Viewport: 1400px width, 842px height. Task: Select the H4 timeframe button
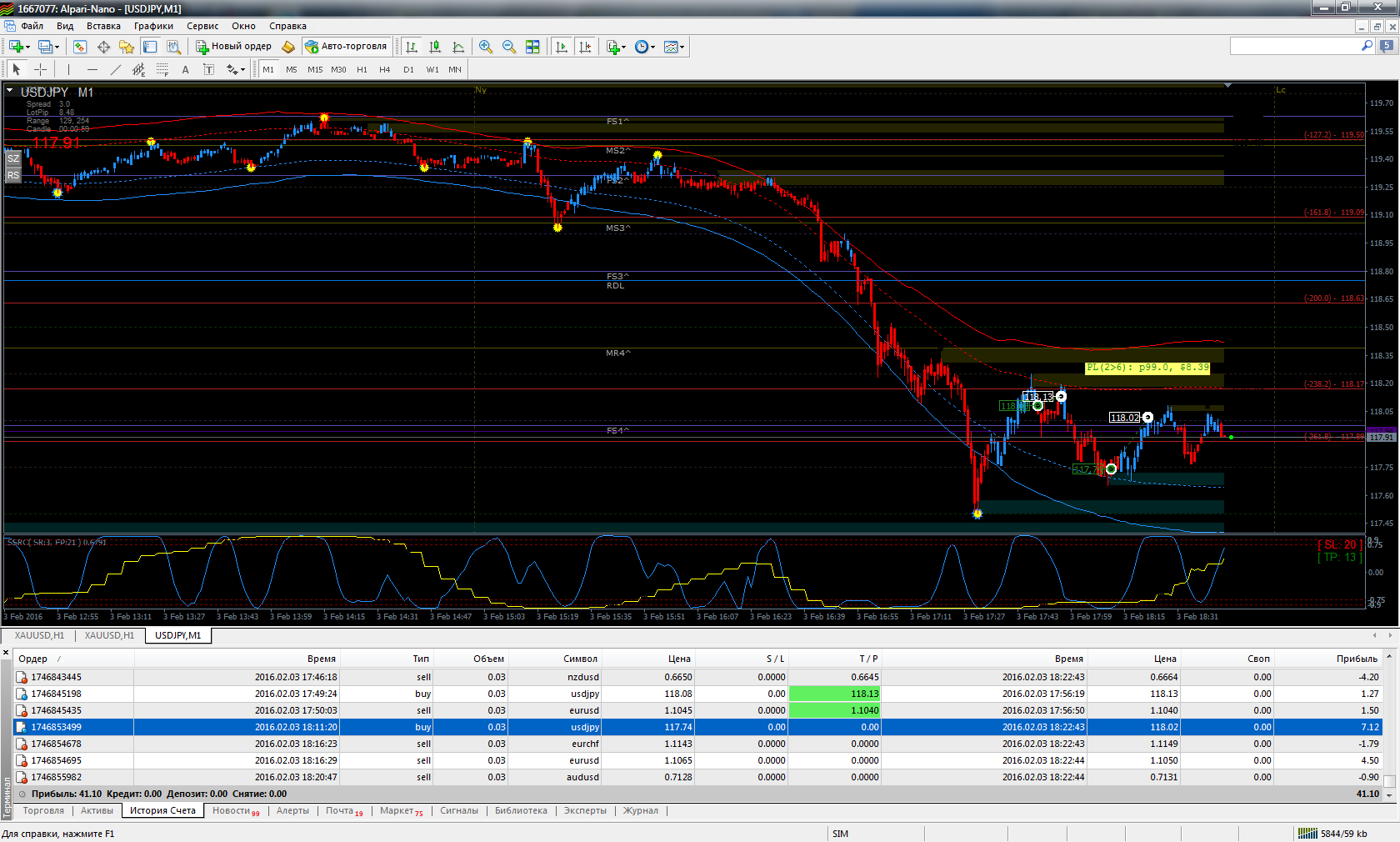(x=385, y=69)
